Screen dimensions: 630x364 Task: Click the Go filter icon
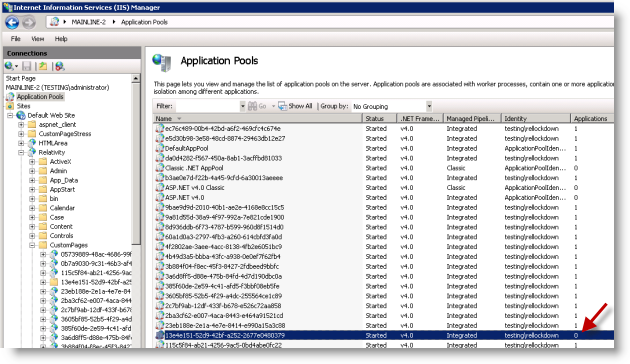[x=253, y=106]
